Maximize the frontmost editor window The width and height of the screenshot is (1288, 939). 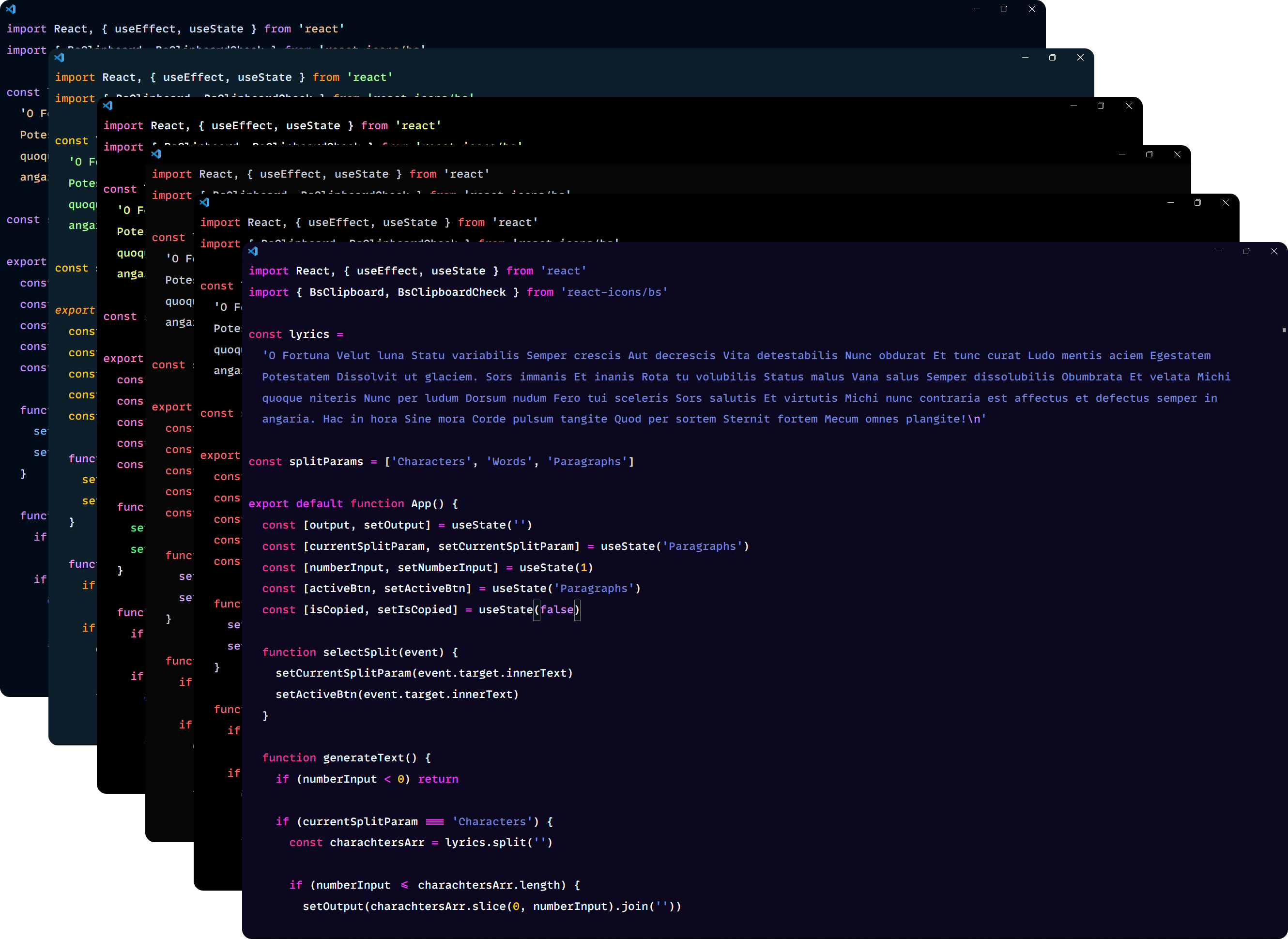pos(1246,251)
